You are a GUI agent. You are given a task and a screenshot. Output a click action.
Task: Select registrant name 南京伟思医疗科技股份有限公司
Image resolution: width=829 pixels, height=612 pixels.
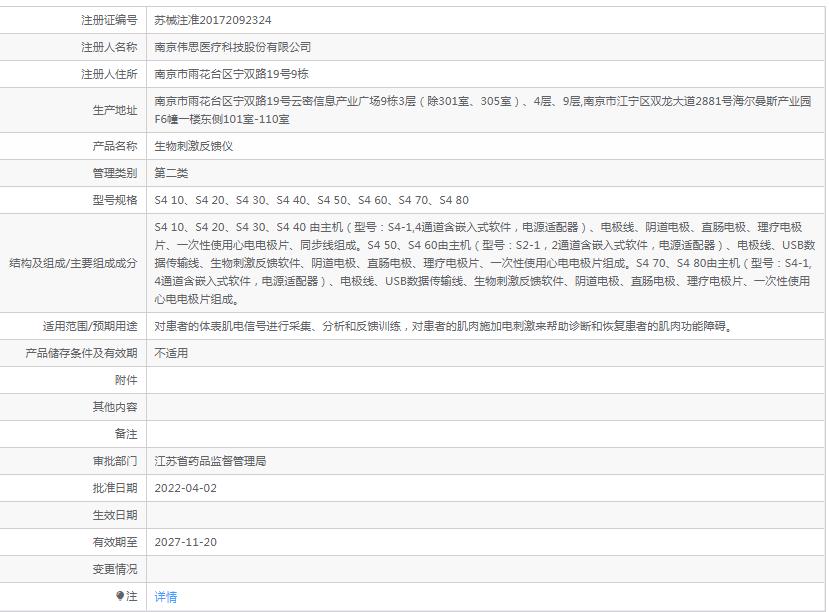tap(233, 47)
